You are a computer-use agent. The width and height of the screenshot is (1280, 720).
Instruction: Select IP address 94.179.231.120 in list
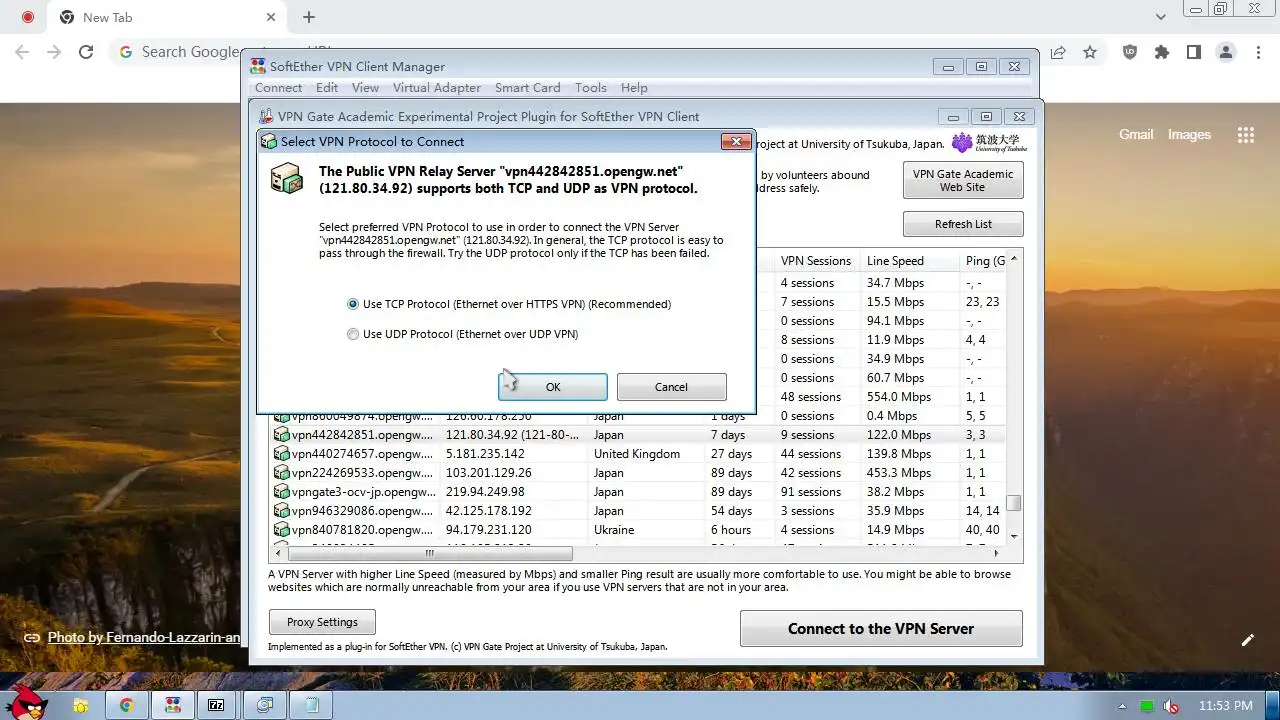pos(489,530)
